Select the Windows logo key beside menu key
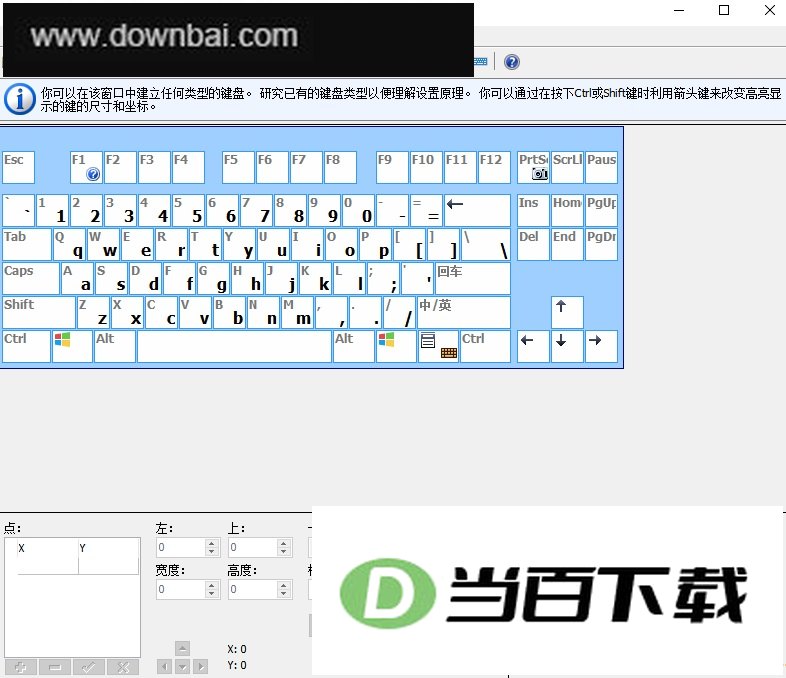 (396, 346)
